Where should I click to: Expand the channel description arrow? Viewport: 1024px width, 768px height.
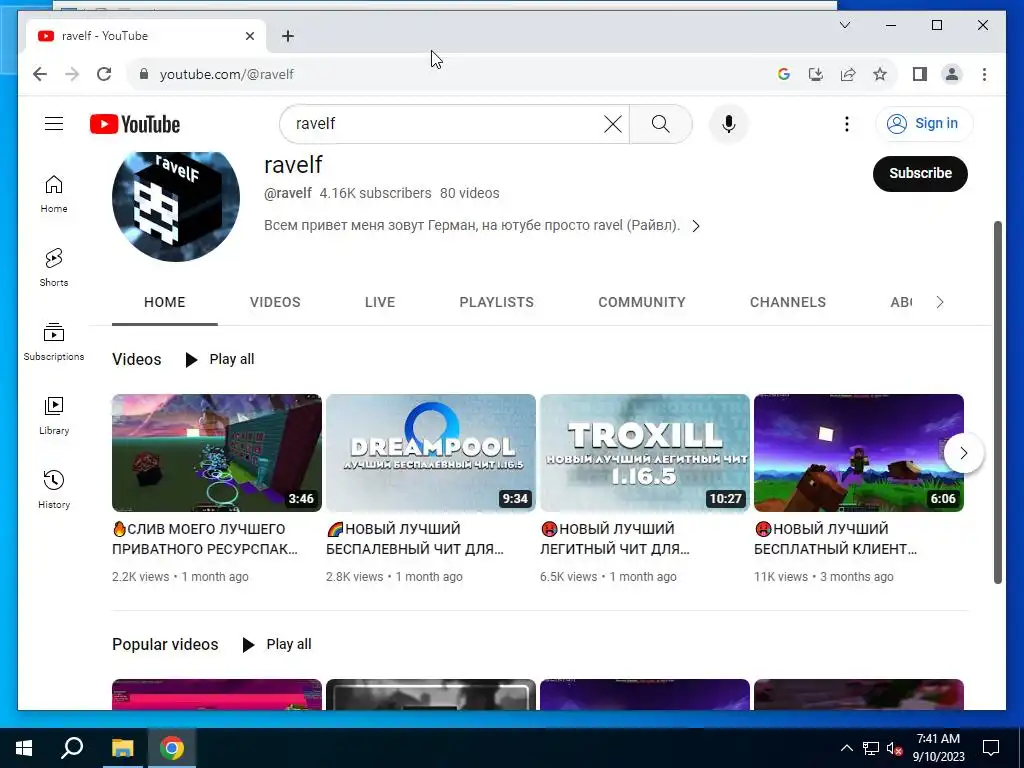(696, 226)
